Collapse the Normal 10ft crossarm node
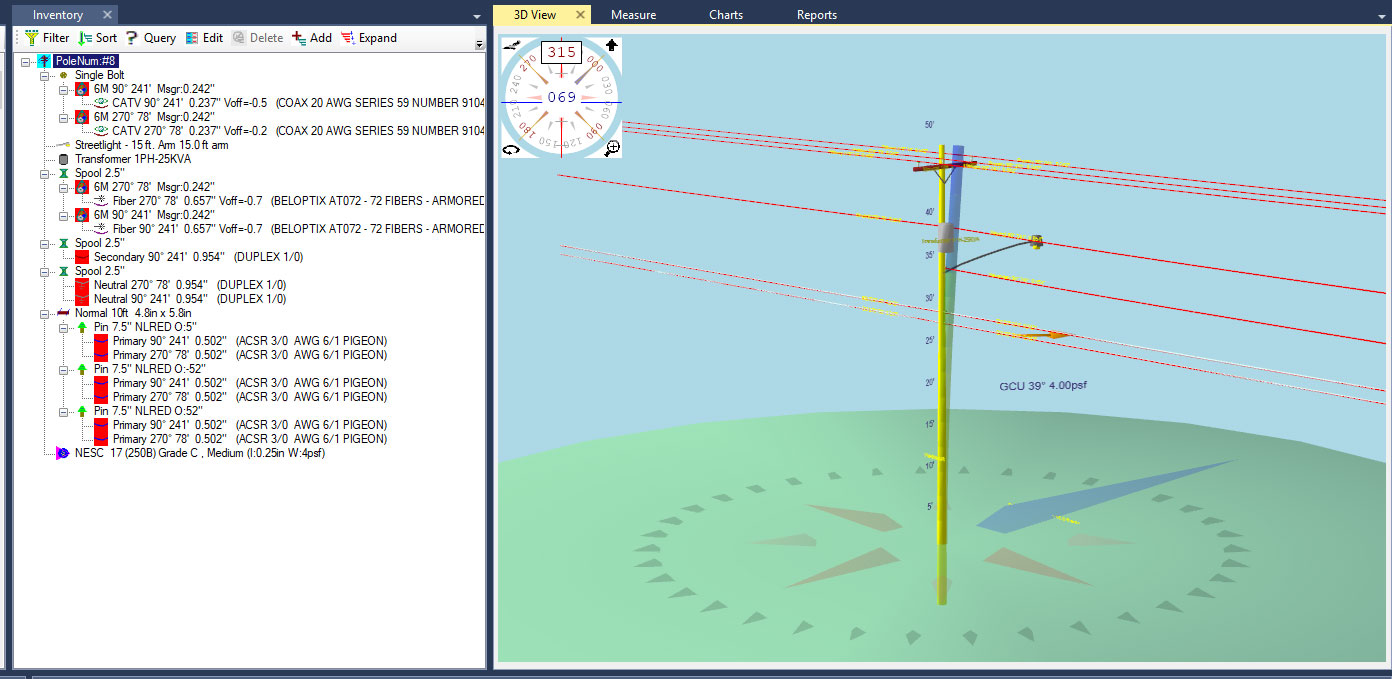 tap(45, 313)
